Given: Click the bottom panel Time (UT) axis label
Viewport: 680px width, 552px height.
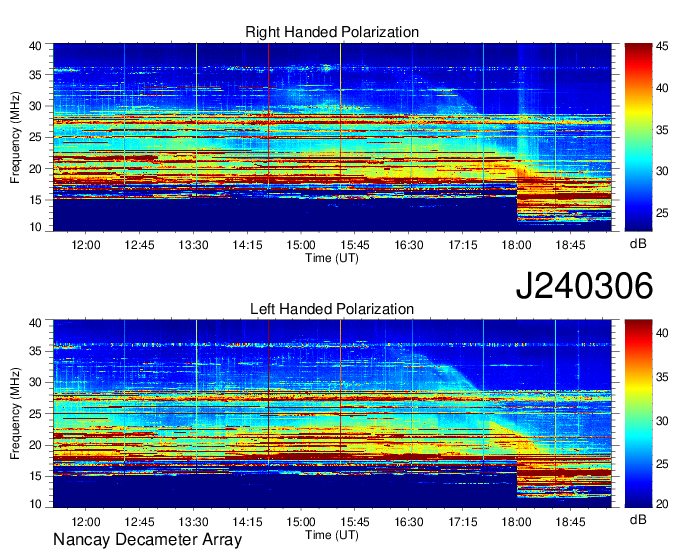Looking at the screenshot, I should [x=332, y=535].
